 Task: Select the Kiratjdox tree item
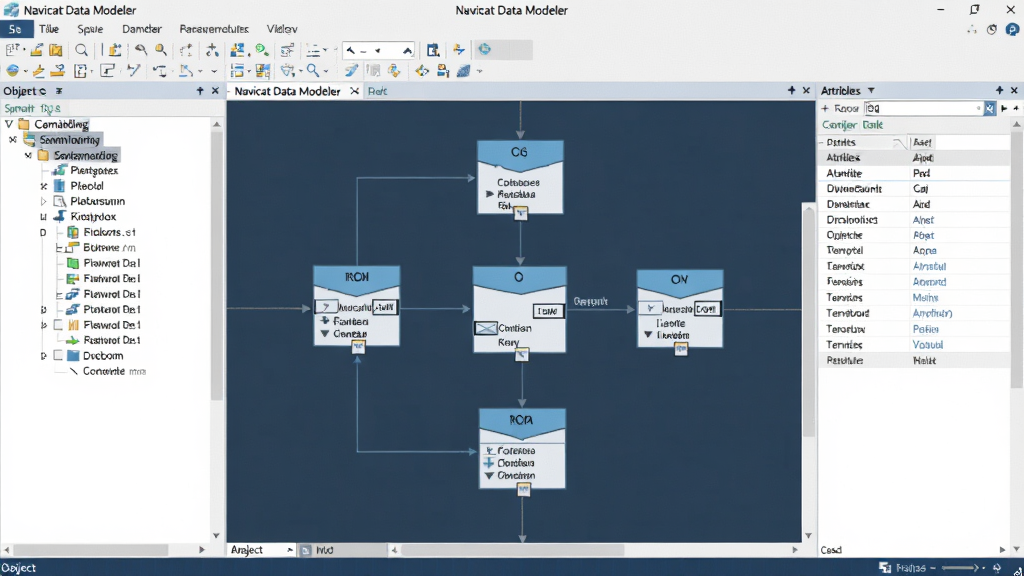point(93,216)
